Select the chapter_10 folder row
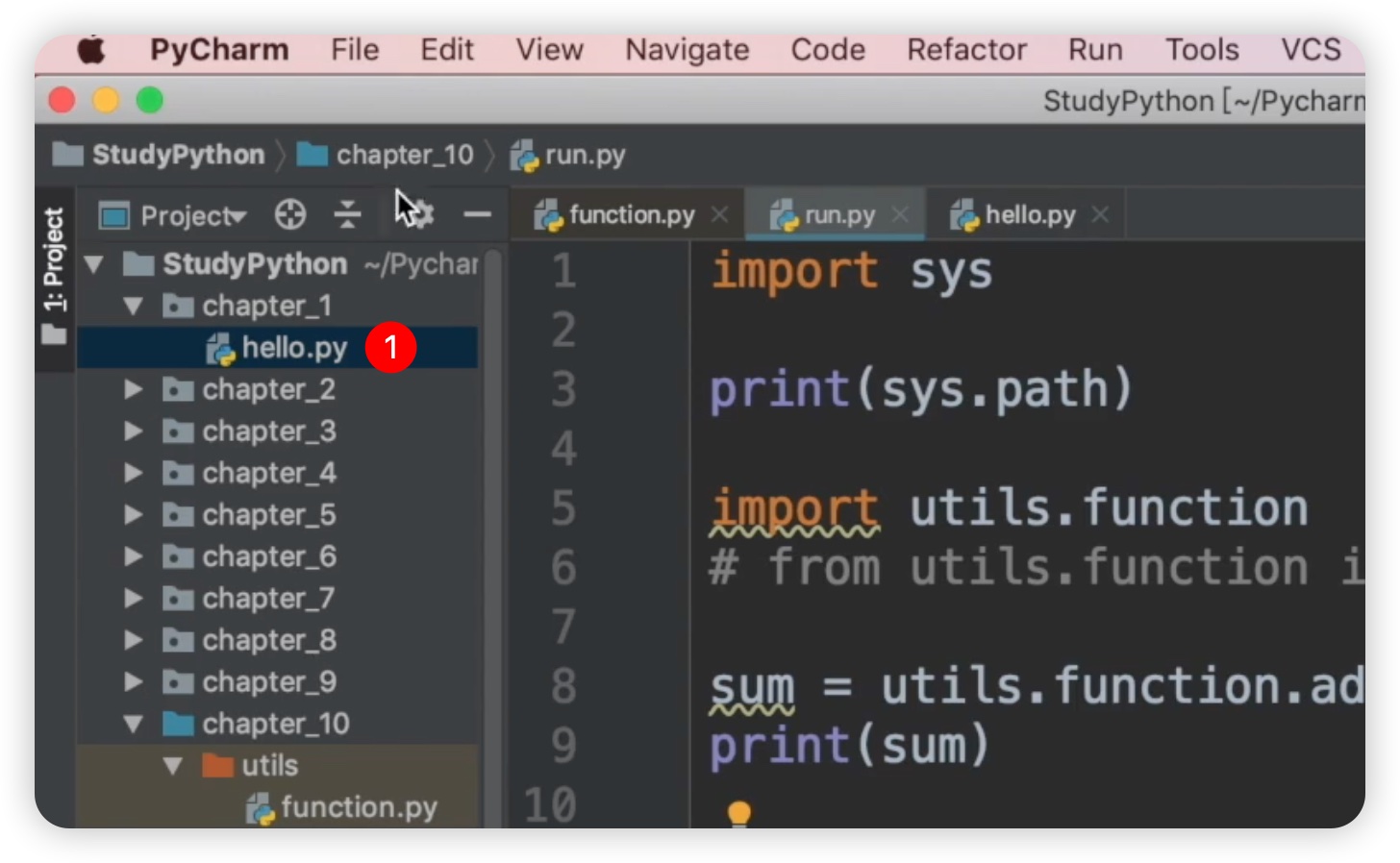The width and height of the screenshot is (1400, 863). (x=277, y=724)
